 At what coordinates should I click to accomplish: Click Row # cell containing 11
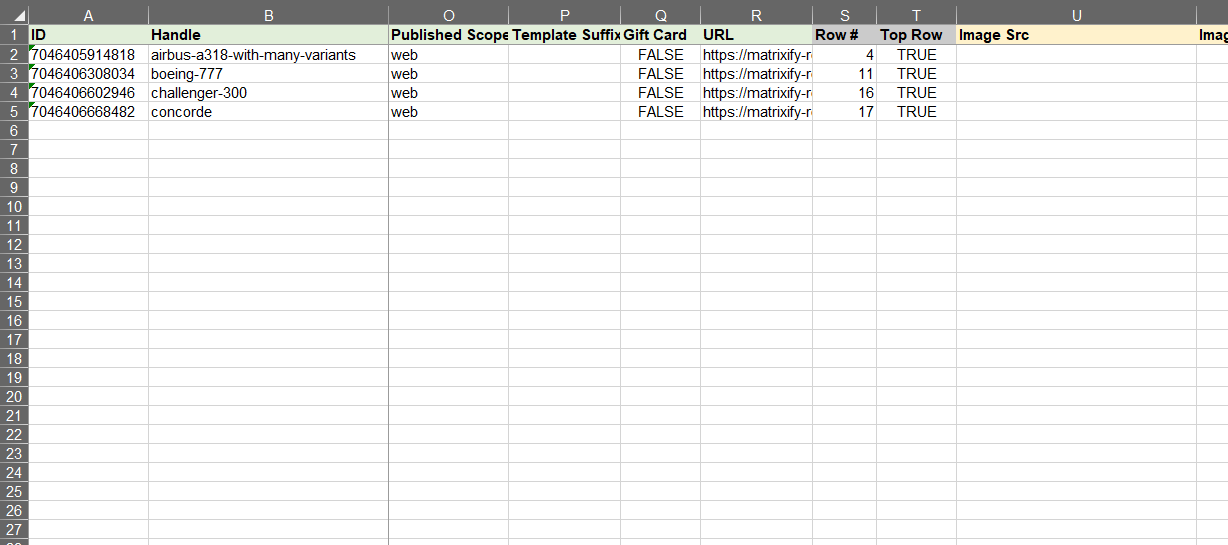[x=844, y=74]
